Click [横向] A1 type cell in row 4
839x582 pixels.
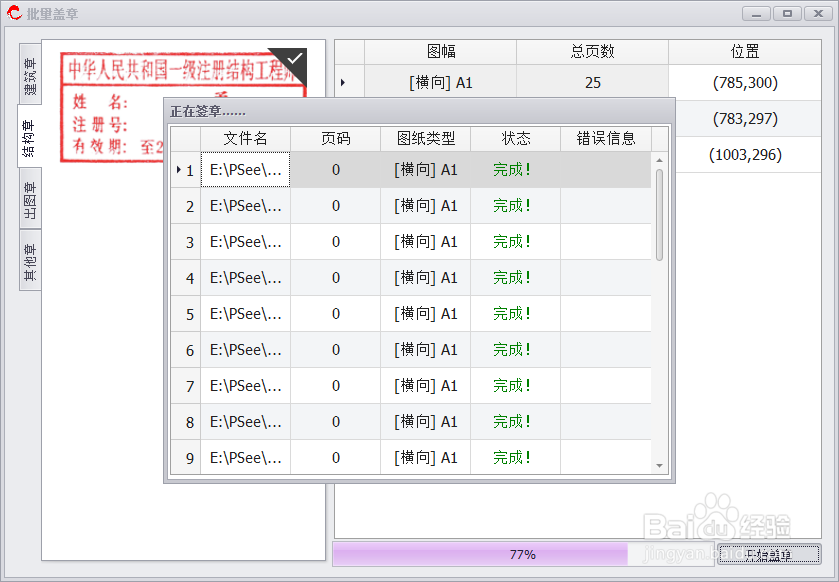pos(425,278)
